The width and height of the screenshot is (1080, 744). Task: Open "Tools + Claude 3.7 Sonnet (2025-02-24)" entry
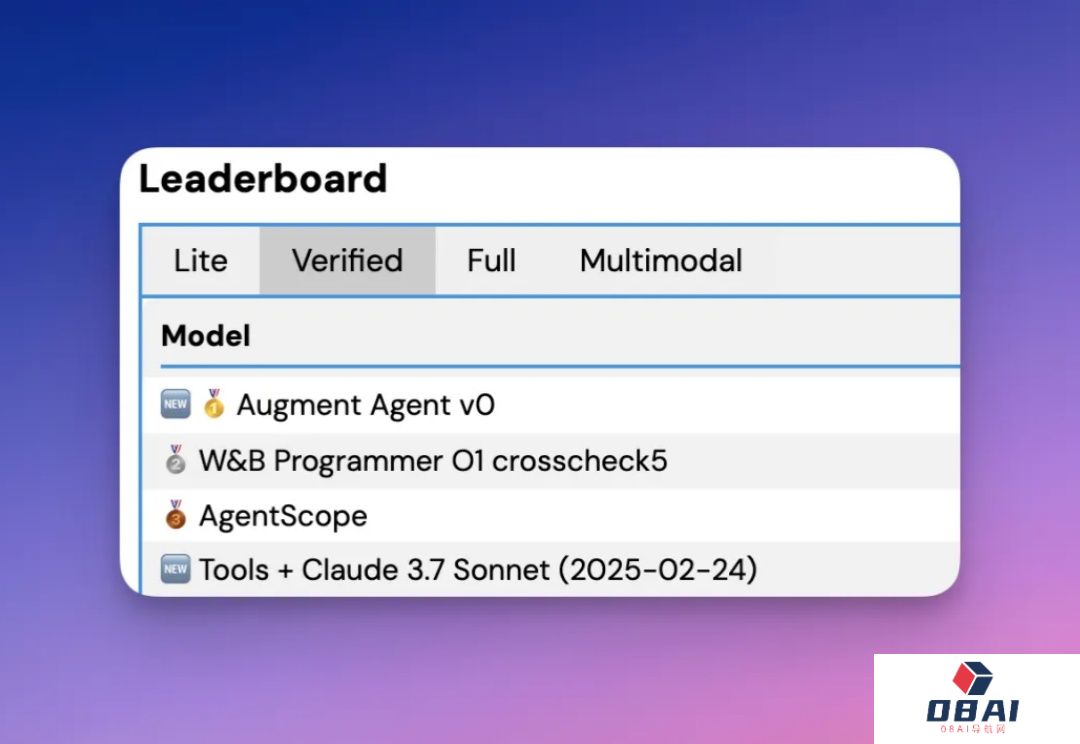[x=478, y=570]
